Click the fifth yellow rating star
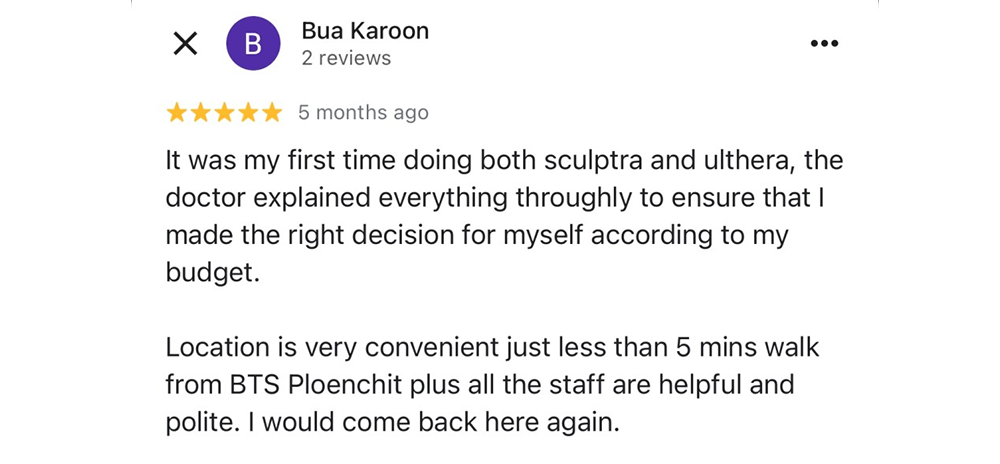 coord(271,113)
